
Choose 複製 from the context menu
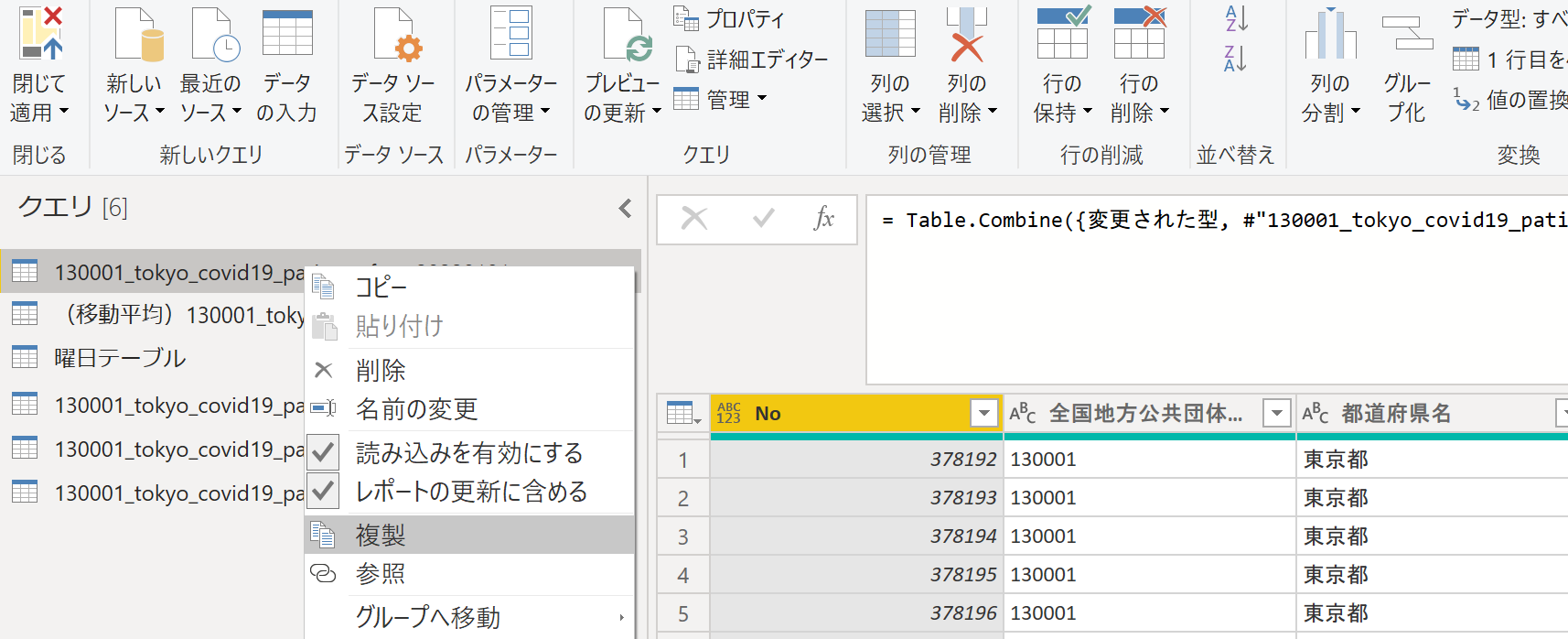pyautogui.click(x=468, y=535)
